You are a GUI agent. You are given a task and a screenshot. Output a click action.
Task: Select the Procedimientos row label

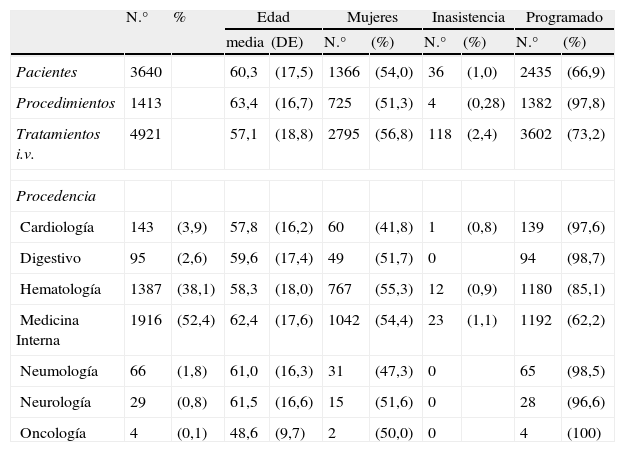coord(66,103)
